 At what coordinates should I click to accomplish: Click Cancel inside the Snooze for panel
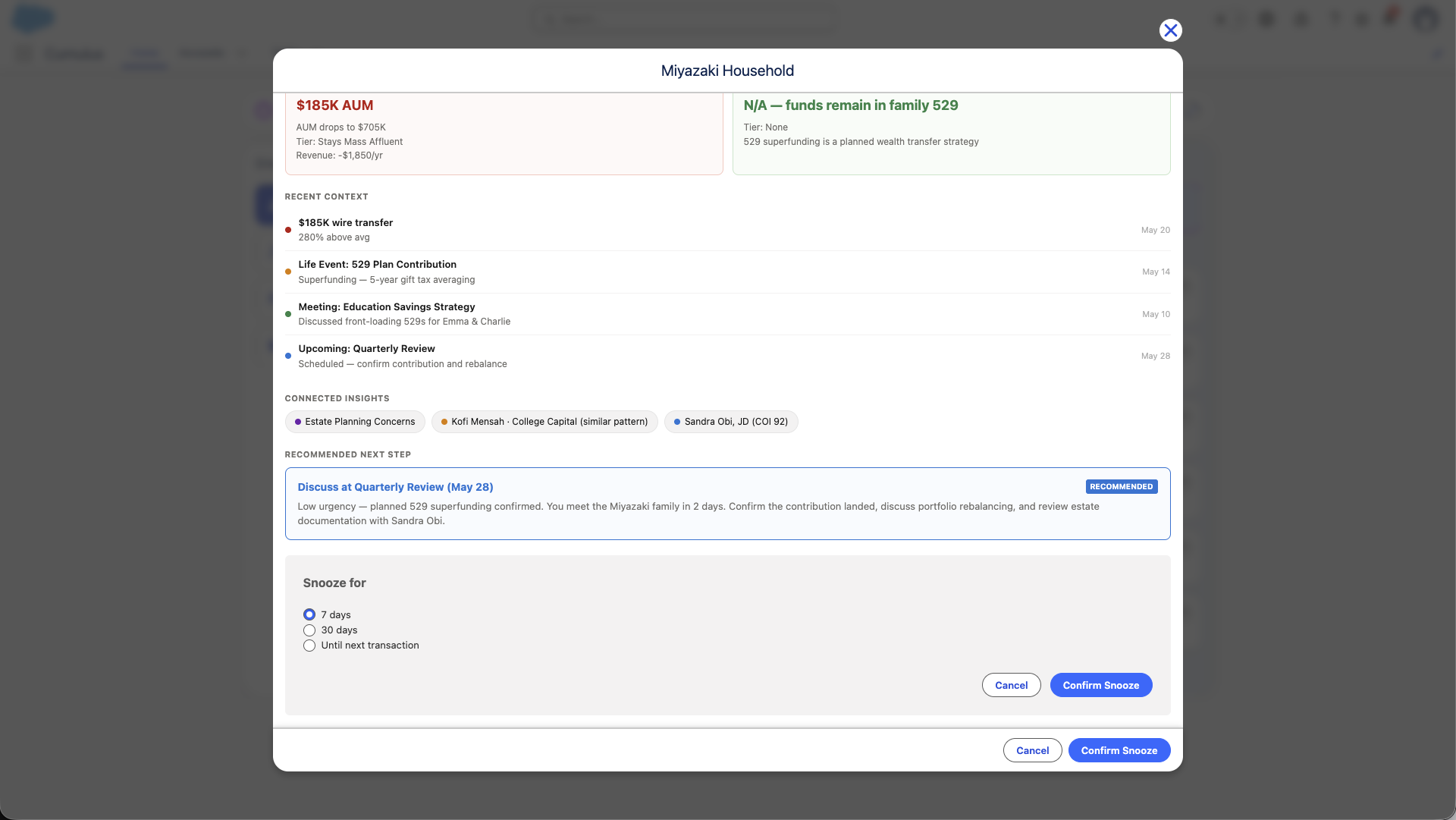(1011, 685)
